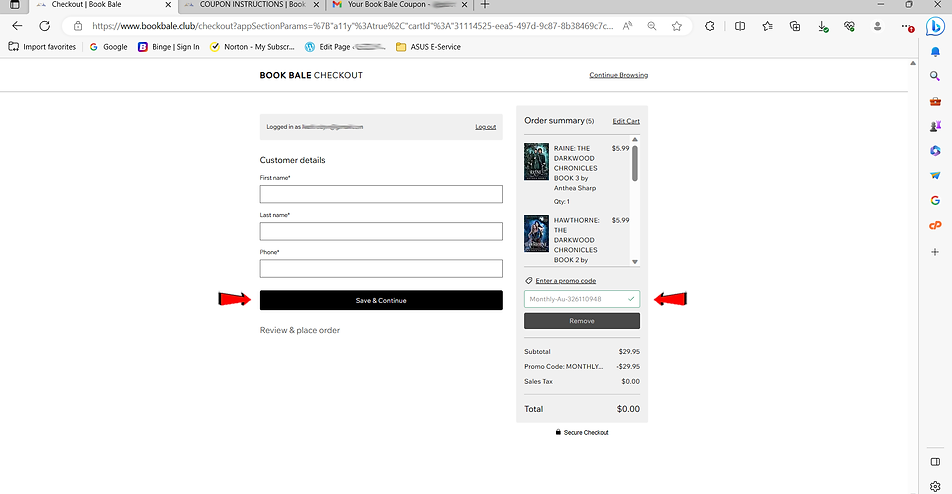Open sidebar notifications bell

coord(935,52)
